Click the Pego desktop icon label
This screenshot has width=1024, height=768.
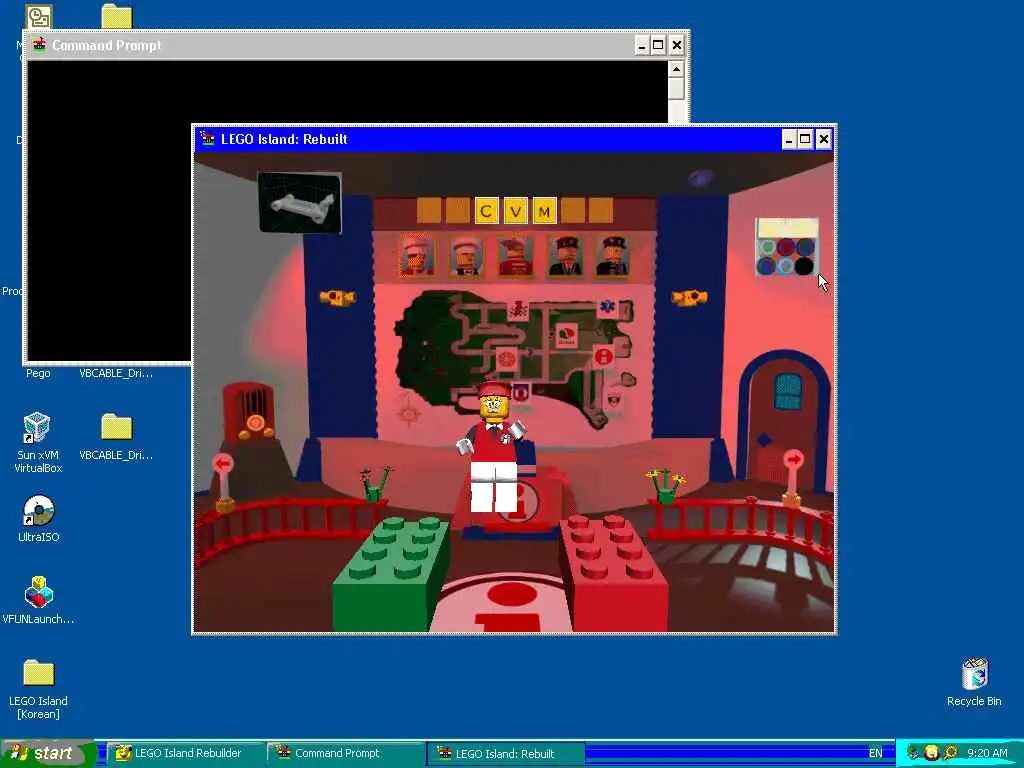tap(38, 374)
